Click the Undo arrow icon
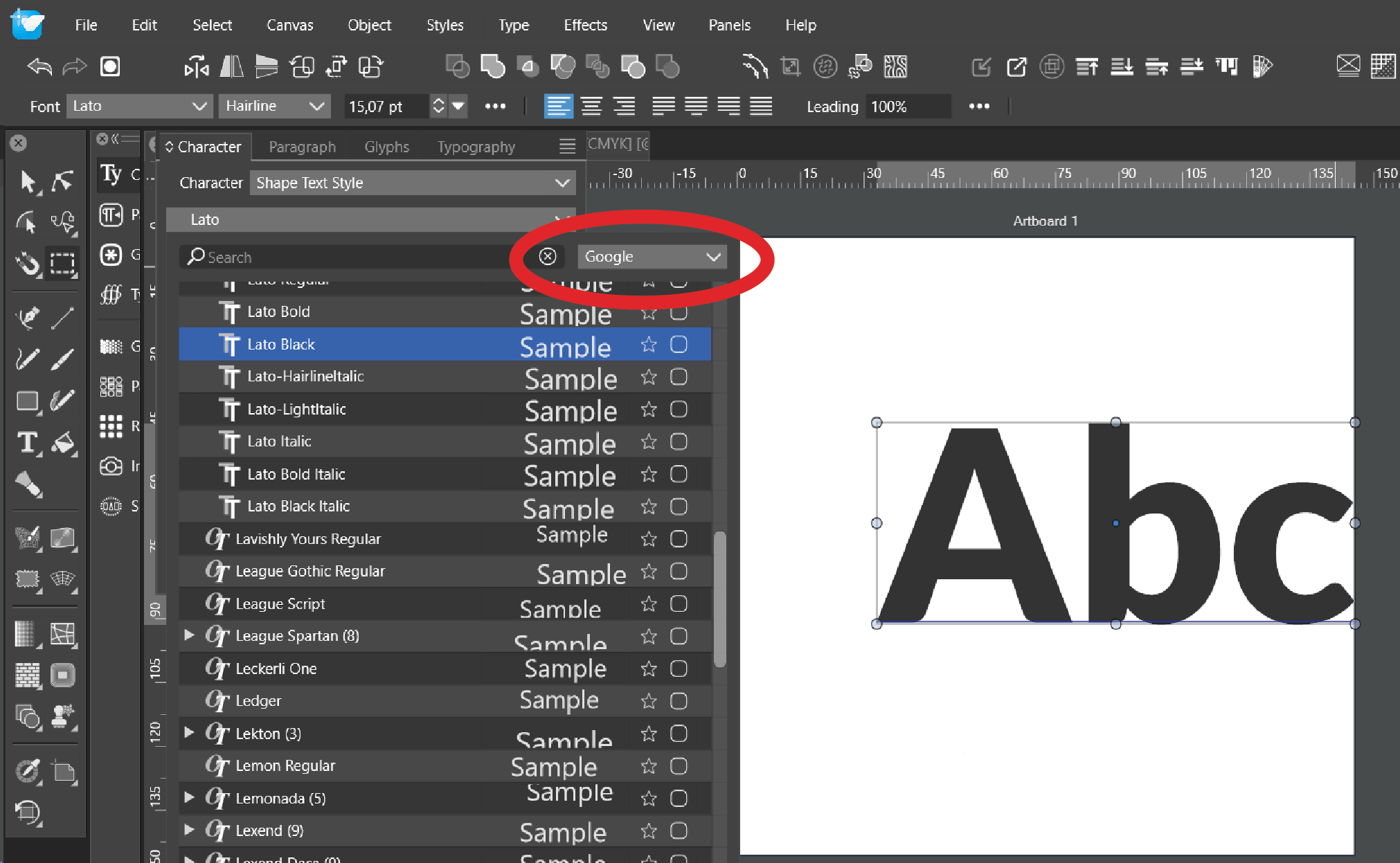1400x863 pixels. (x=39, y=67)
